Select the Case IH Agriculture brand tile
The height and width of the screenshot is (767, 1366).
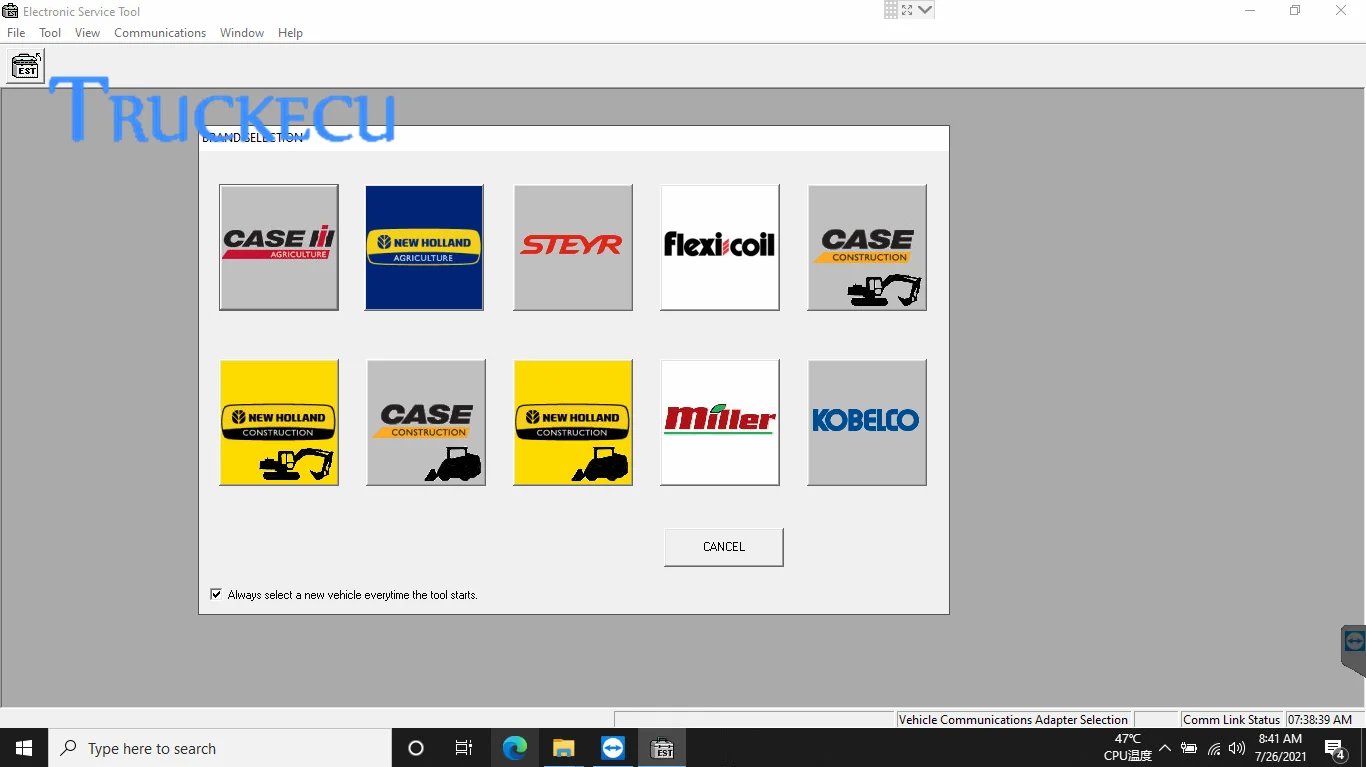click(x=279, y=247)
